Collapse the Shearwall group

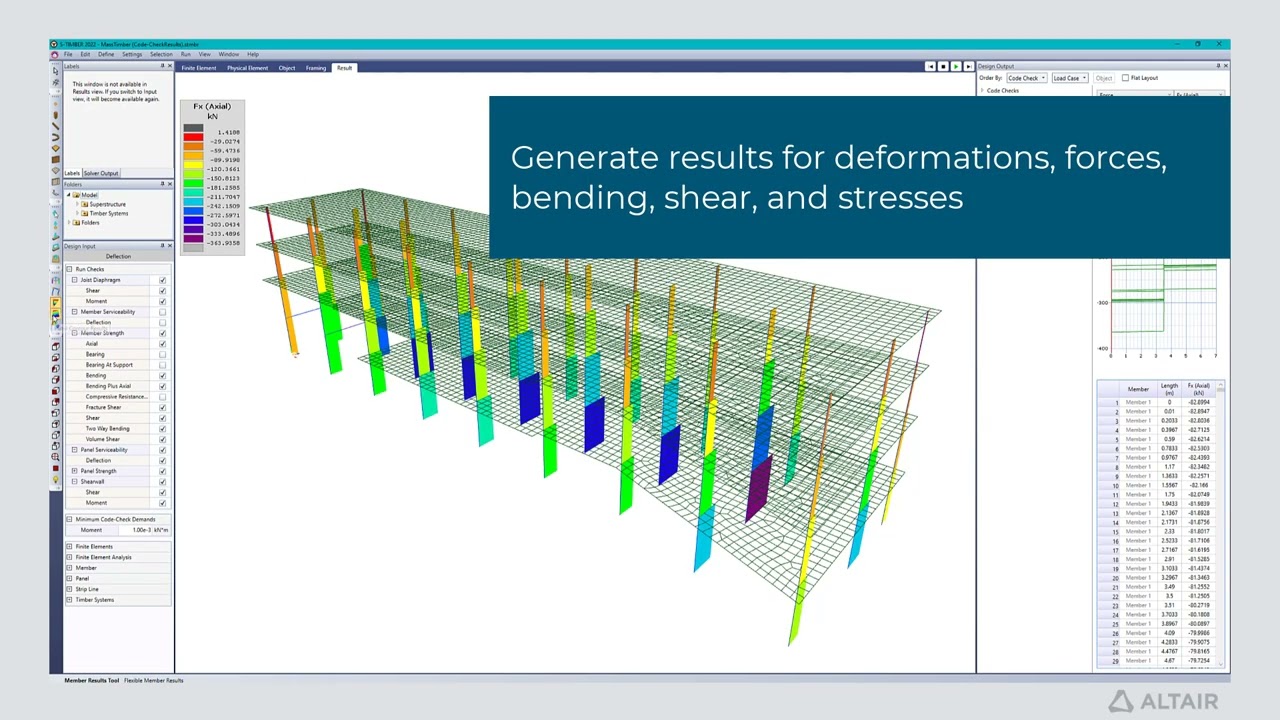(74, 481)
